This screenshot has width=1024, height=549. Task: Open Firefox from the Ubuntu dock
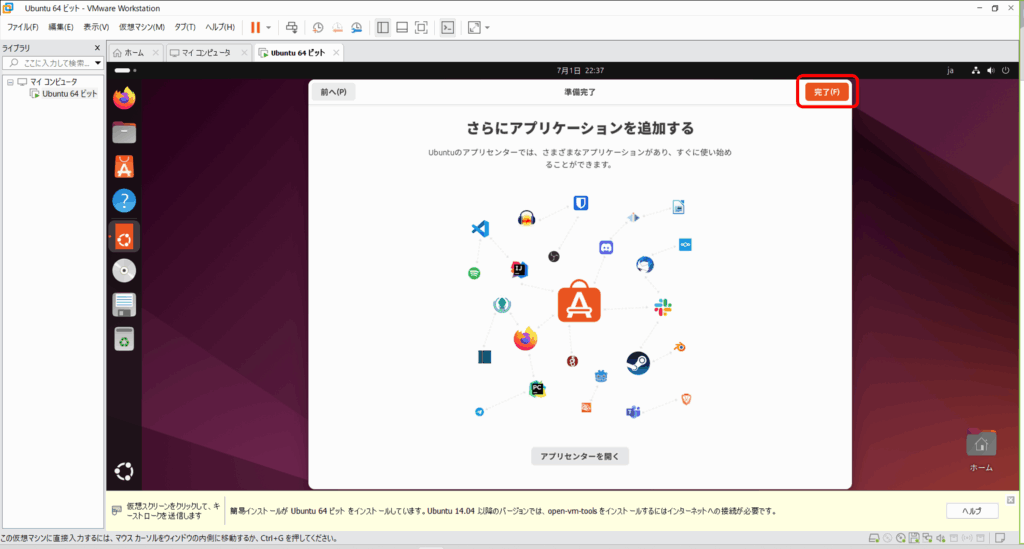click(124, 99)
